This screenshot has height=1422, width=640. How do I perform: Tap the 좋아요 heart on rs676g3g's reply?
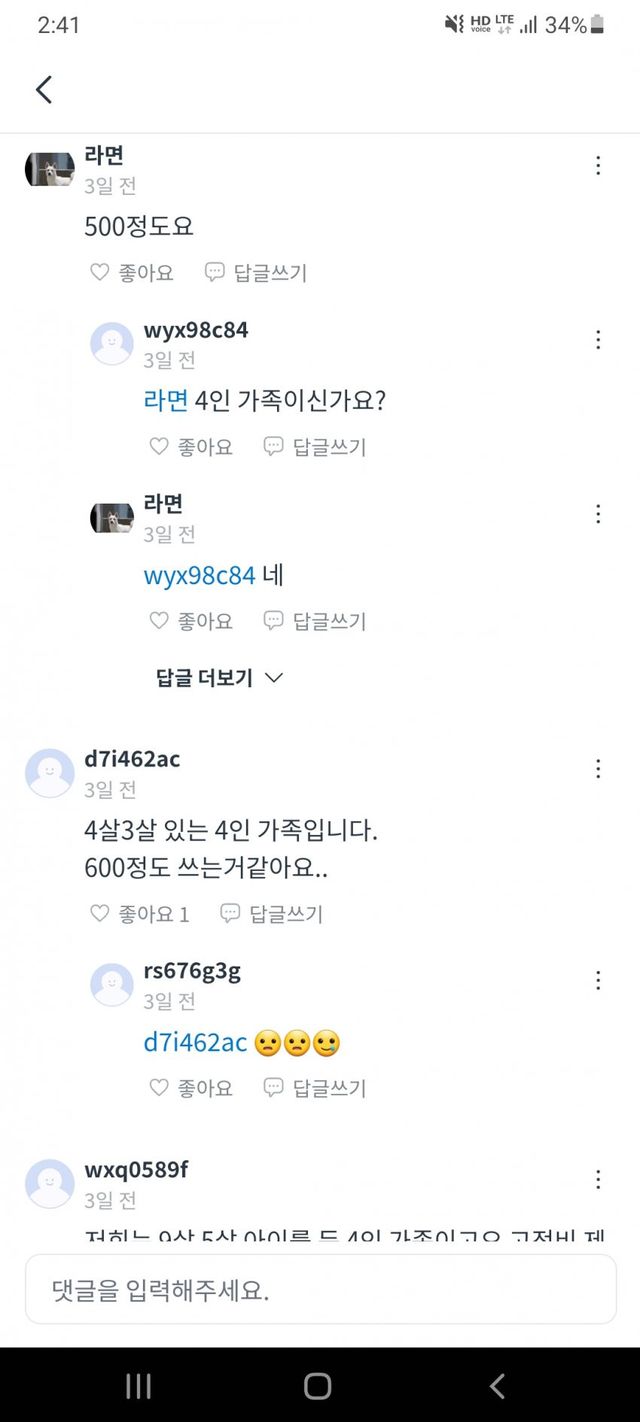click(x=160, y=1088)
